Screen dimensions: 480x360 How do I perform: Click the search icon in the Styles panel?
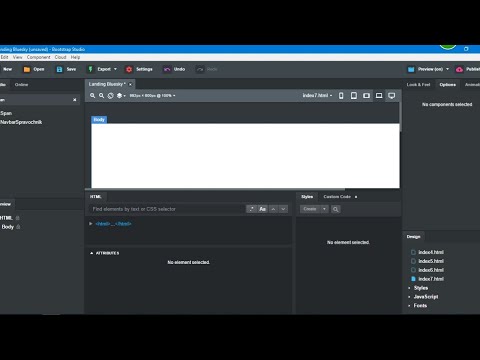point(336,209)
